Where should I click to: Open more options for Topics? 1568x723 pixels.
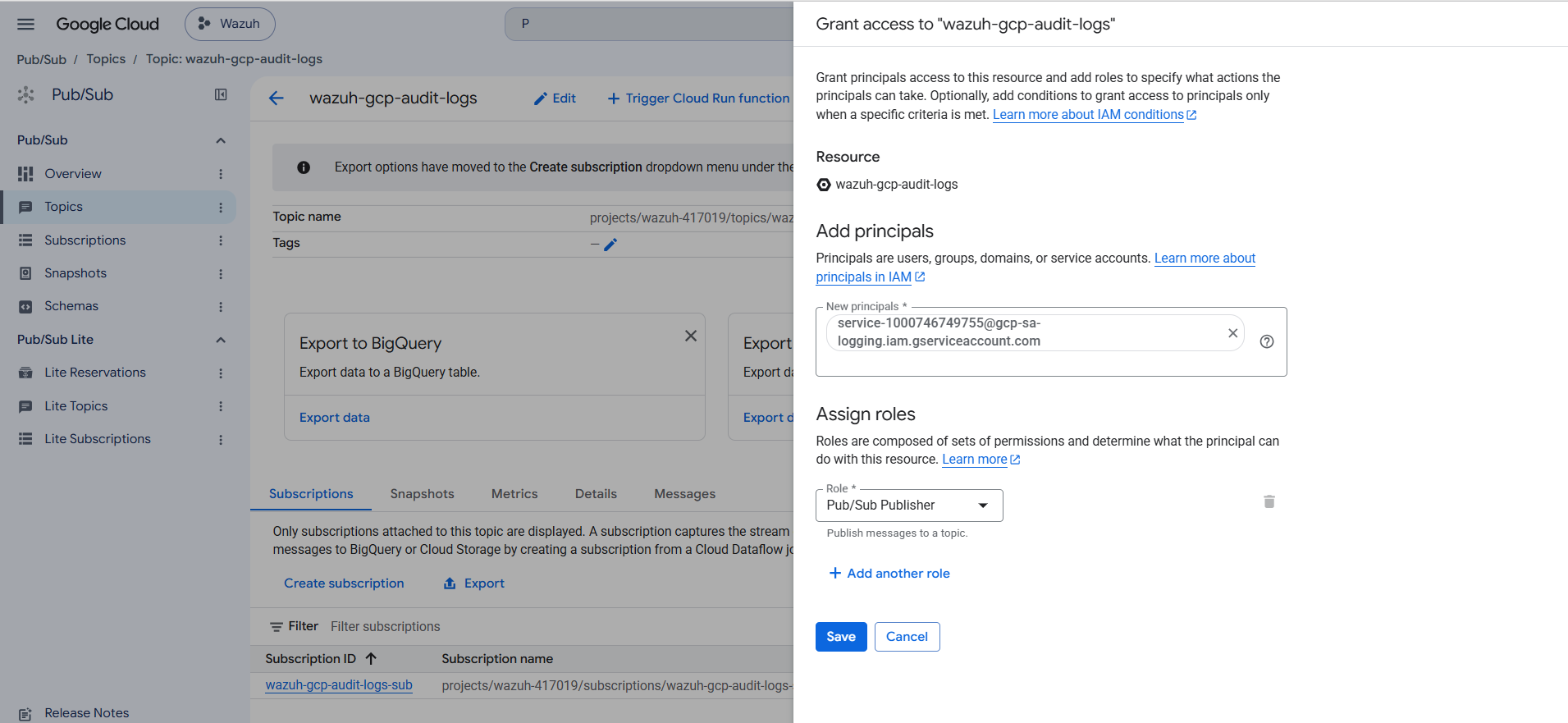221,208
